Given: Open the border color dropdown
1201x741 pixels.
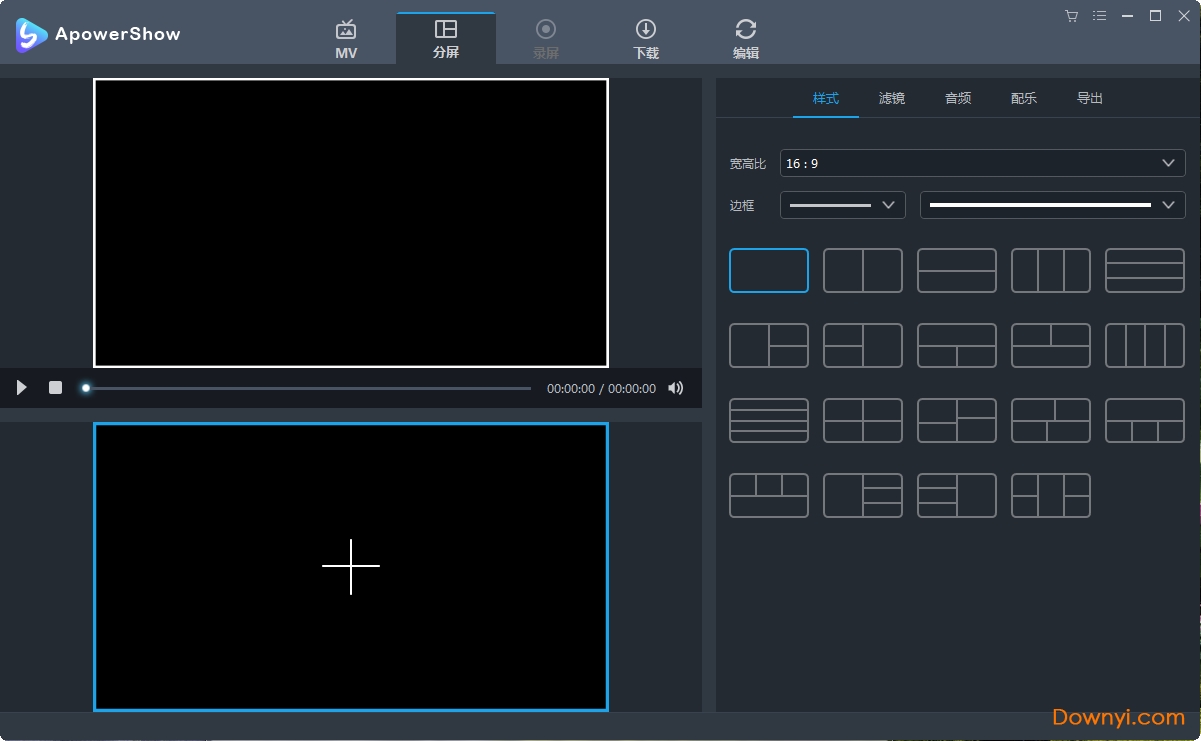Looking at the screenshot, I should 1052,205.
